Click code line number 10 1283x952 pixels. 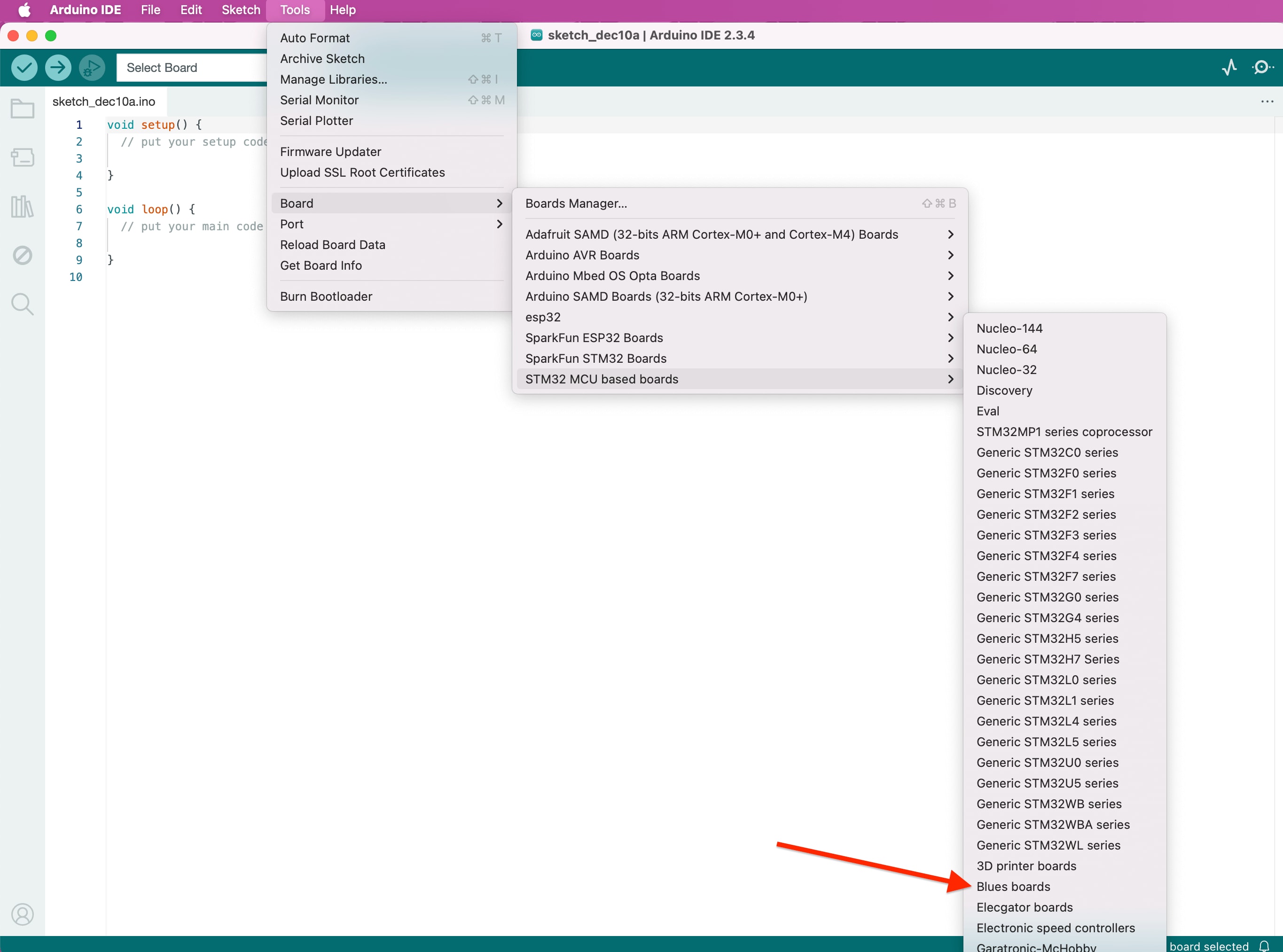coord(76,277)
